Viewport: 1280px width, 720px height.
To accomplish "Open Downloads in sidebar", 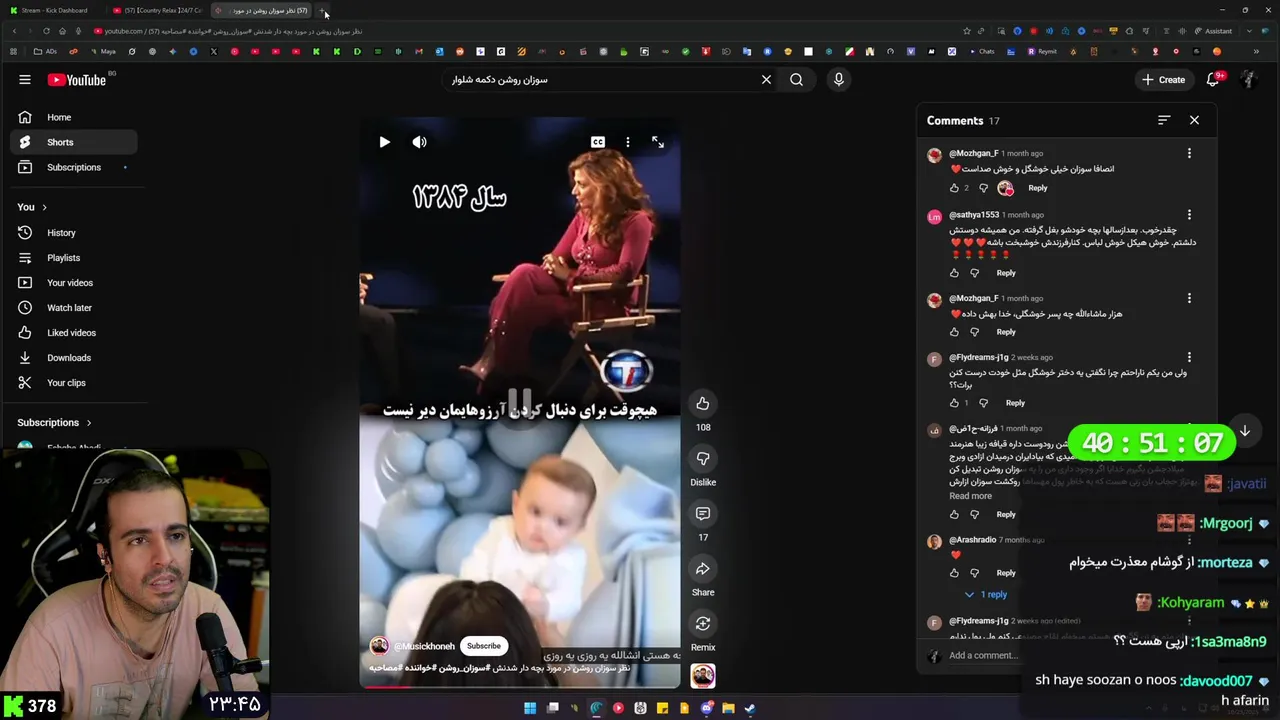I will [73, 358].
